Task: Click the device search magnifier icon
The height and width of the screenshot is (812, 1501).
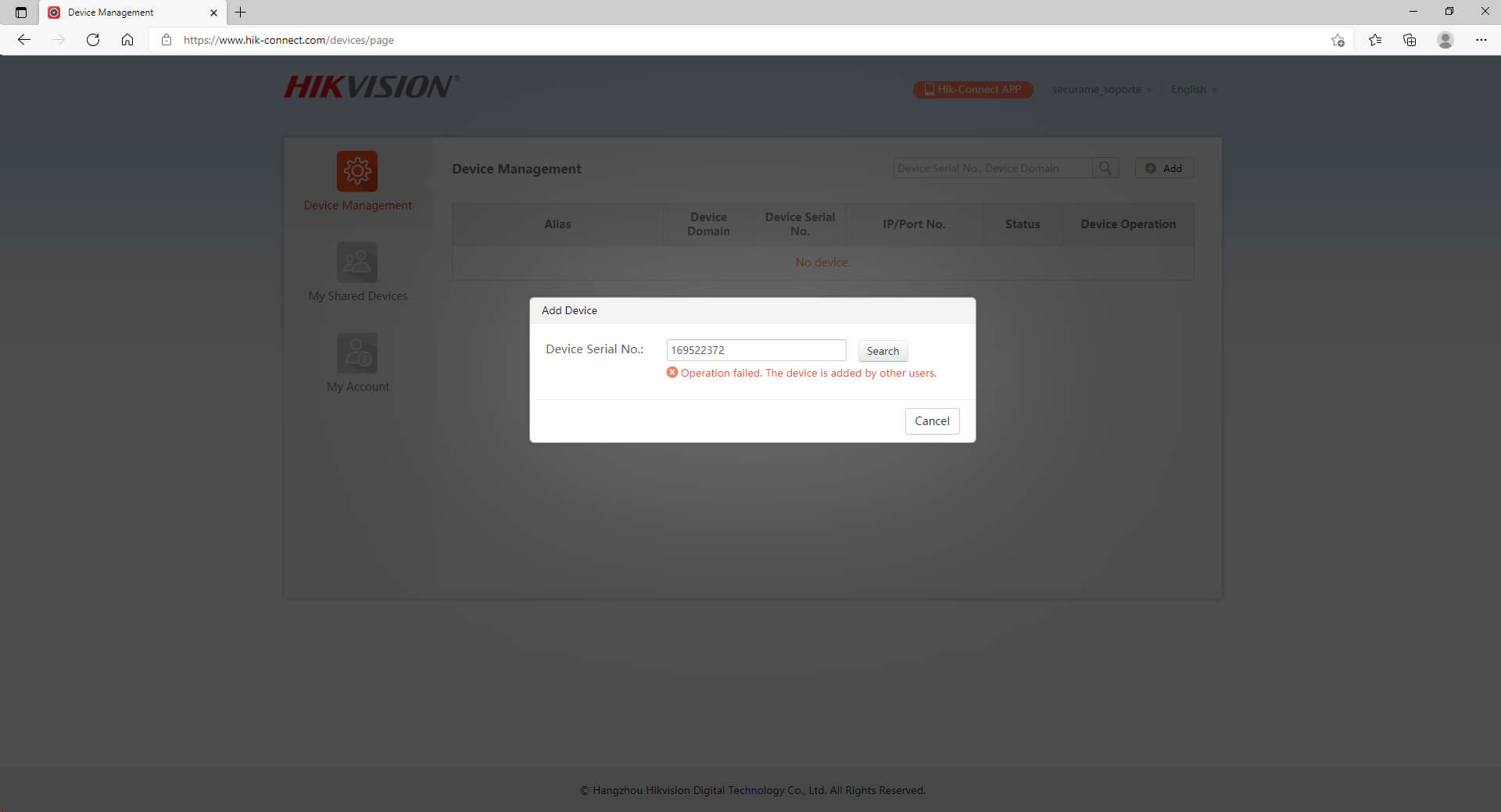Action: pos(1105,168)
